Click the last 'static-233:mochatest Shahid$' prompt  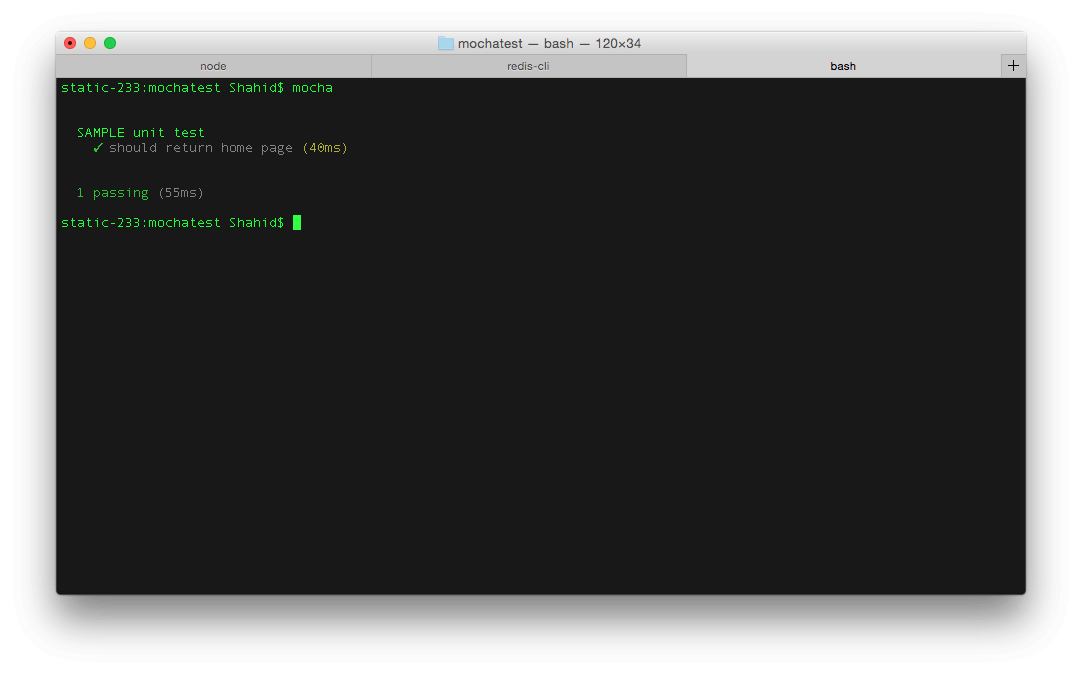coord(173,223)
